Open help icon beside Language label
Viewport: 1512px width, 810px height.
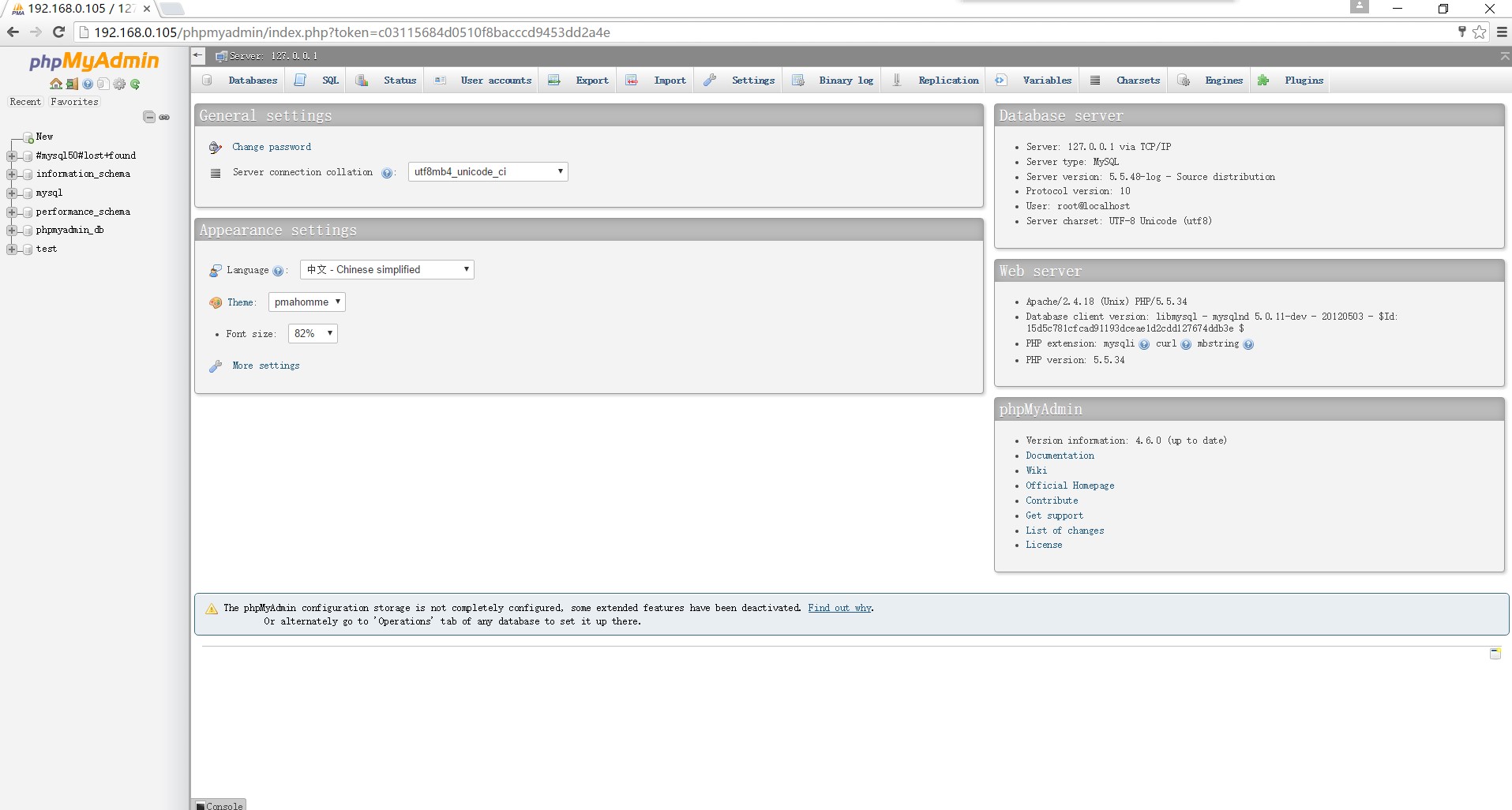point(278,271)
